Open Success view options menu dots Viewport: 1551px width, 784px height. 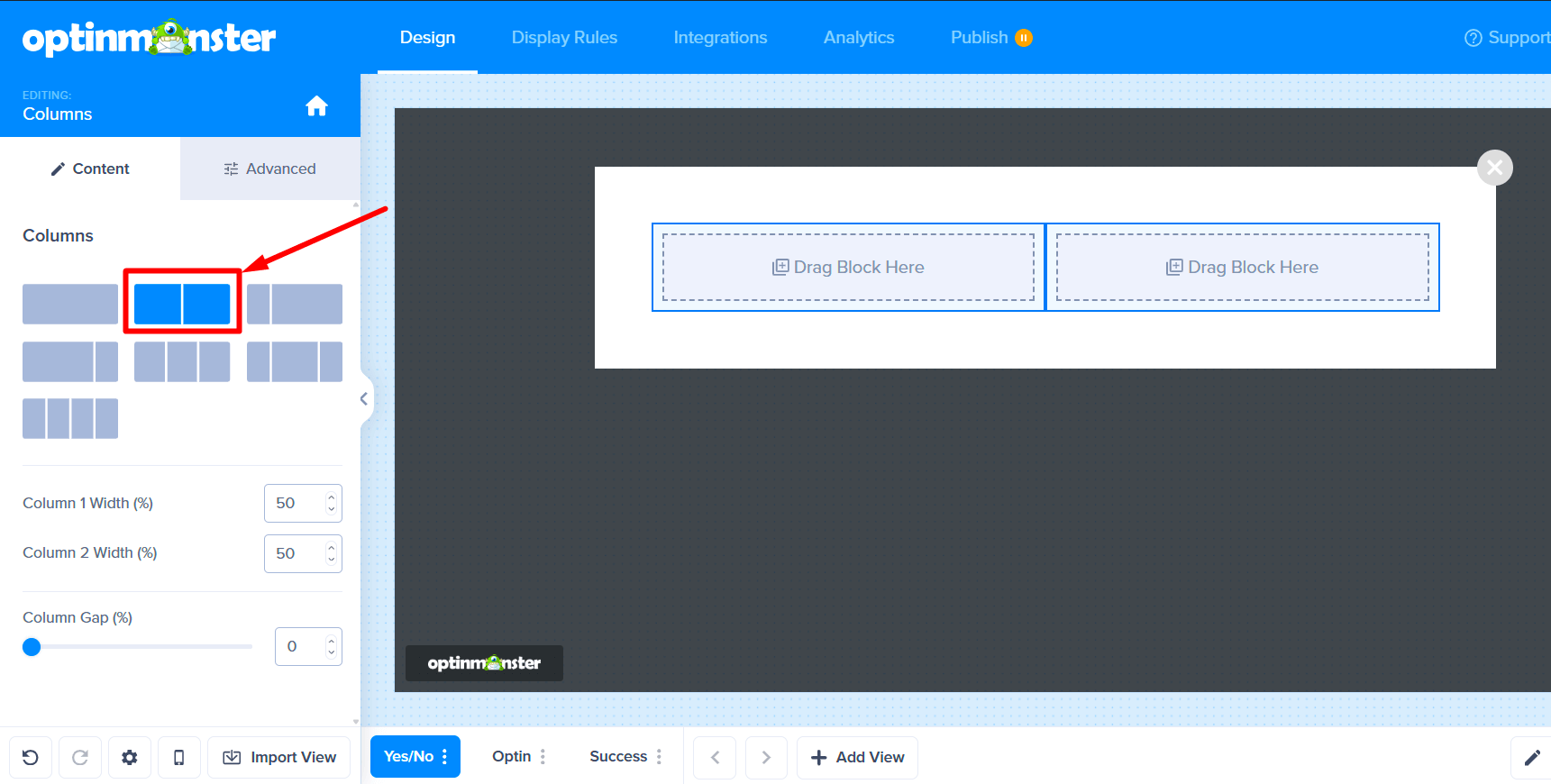659,757
